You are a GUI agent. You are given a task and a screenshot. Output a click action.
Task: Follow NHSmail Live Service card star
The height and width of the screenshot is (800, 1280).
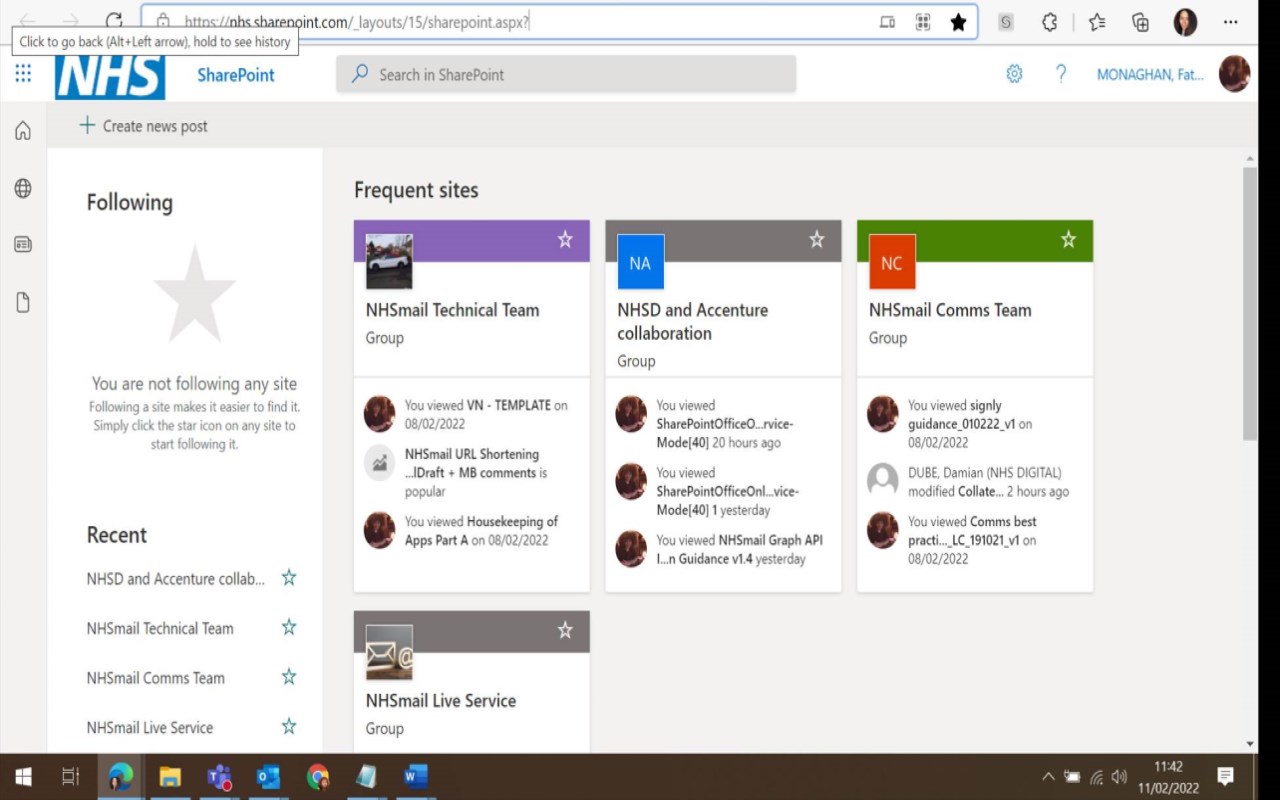pyautogui.click(x=565, y=630)
